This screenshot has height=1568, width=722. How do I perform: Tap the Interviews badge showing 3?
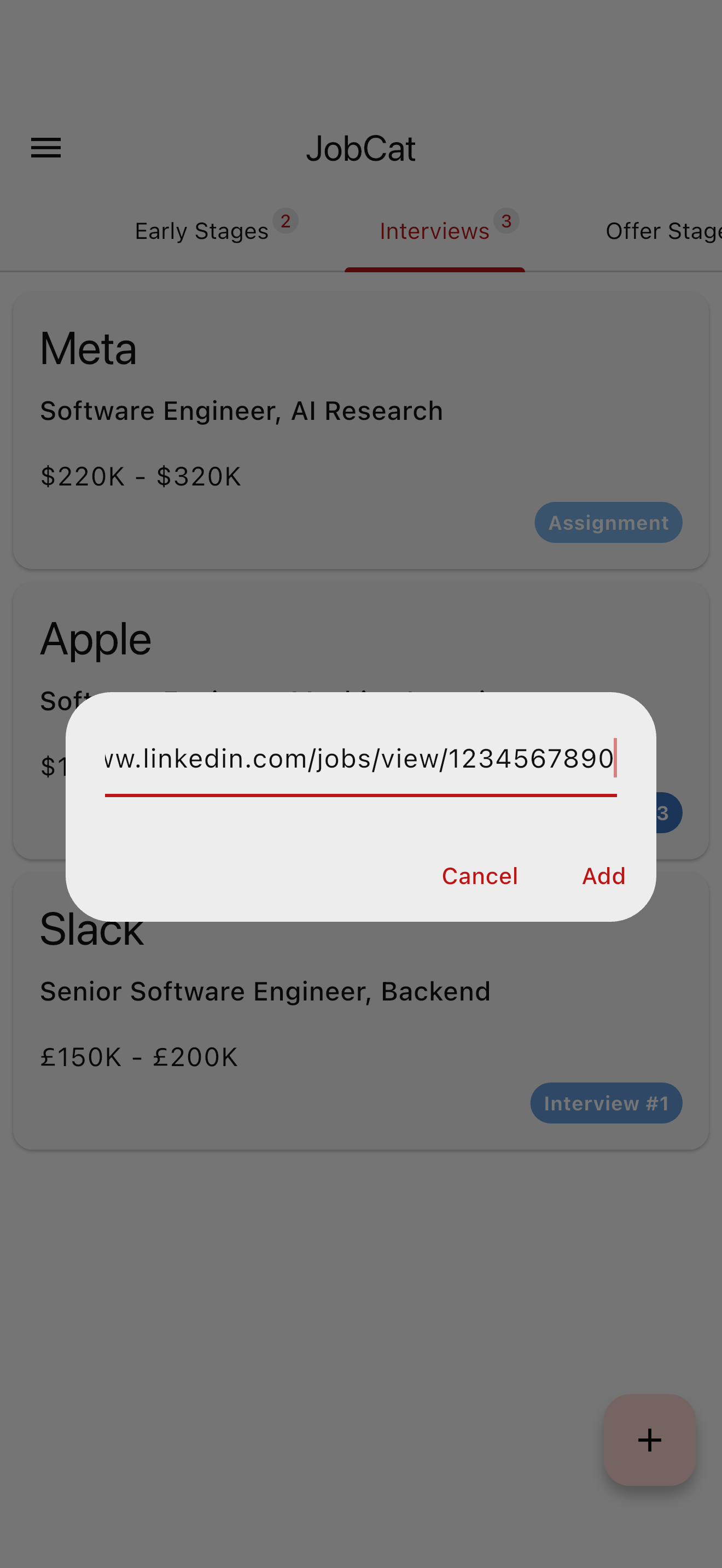click(x=506, y=221)
